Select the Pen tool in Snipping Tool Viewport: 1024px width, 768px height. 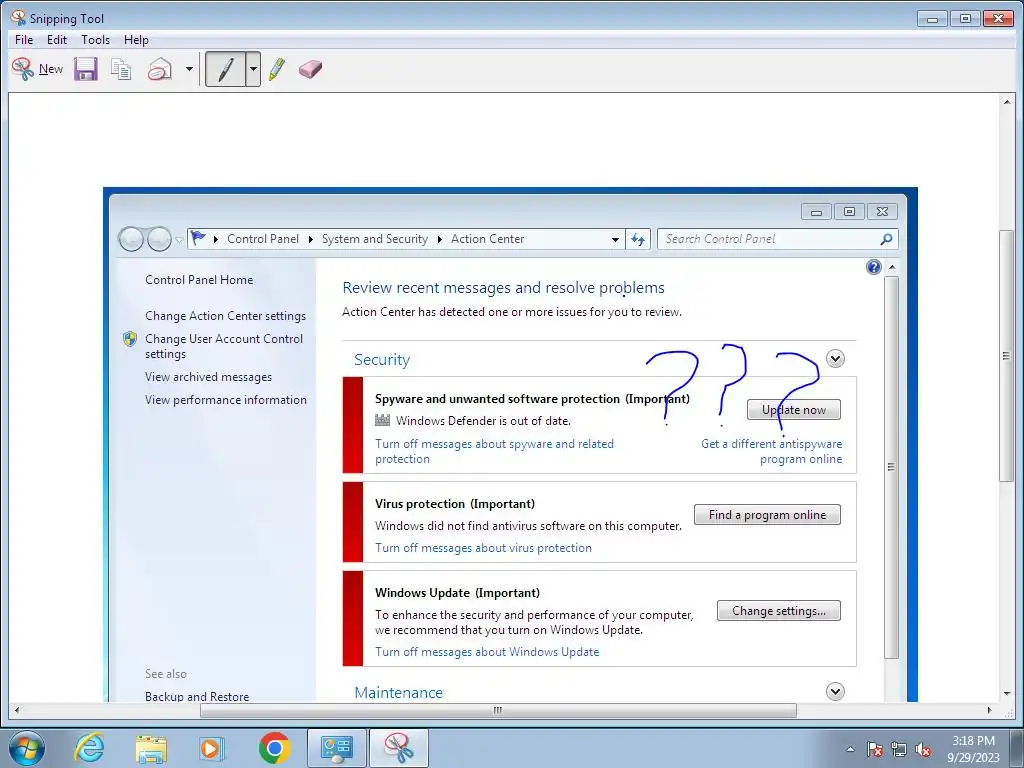[x=225, y=69]
